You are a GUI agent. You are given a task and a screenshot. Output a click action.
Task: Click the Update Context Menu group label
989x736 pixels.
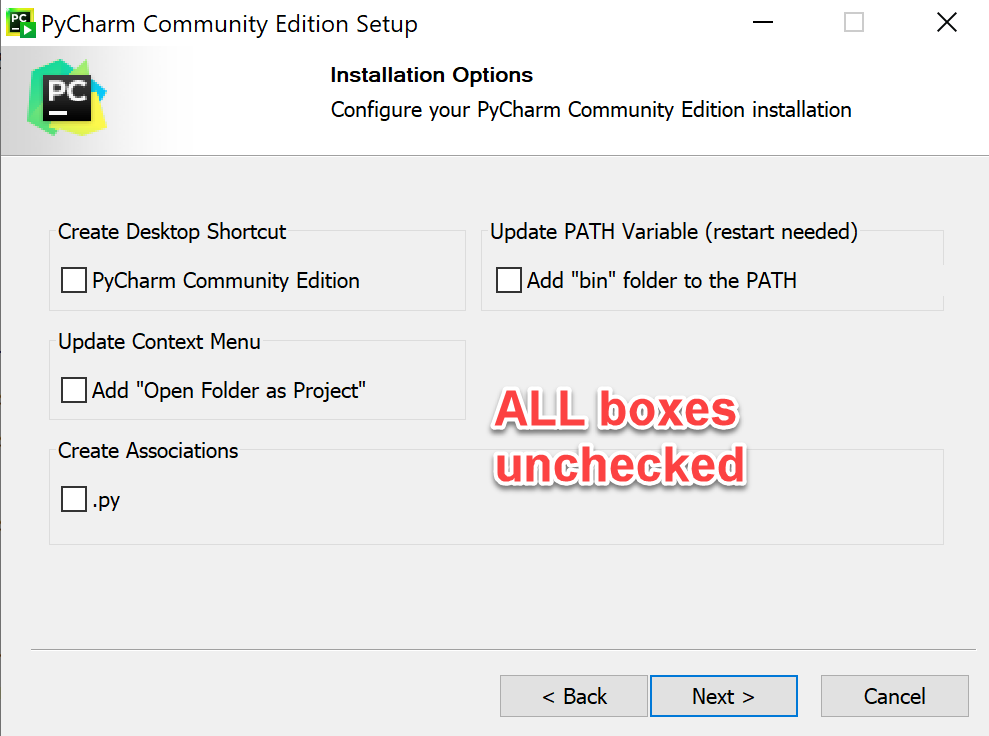pyautogui.click(x=160, y=341)
